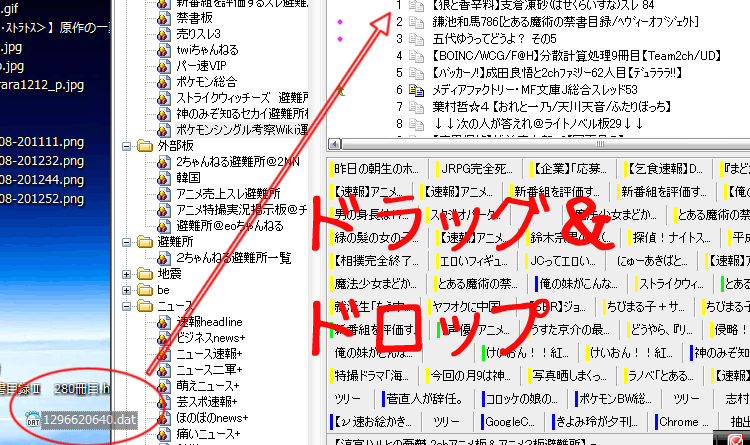
Task: Switch to the Chrome ... tab
Action: (x=683, y=422)
